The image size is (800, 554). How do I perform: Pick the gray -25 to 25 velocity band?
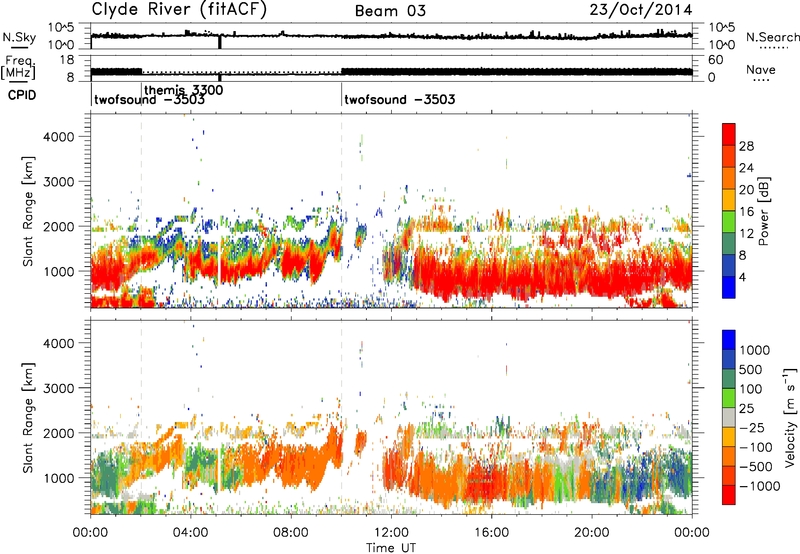(729, 418)
